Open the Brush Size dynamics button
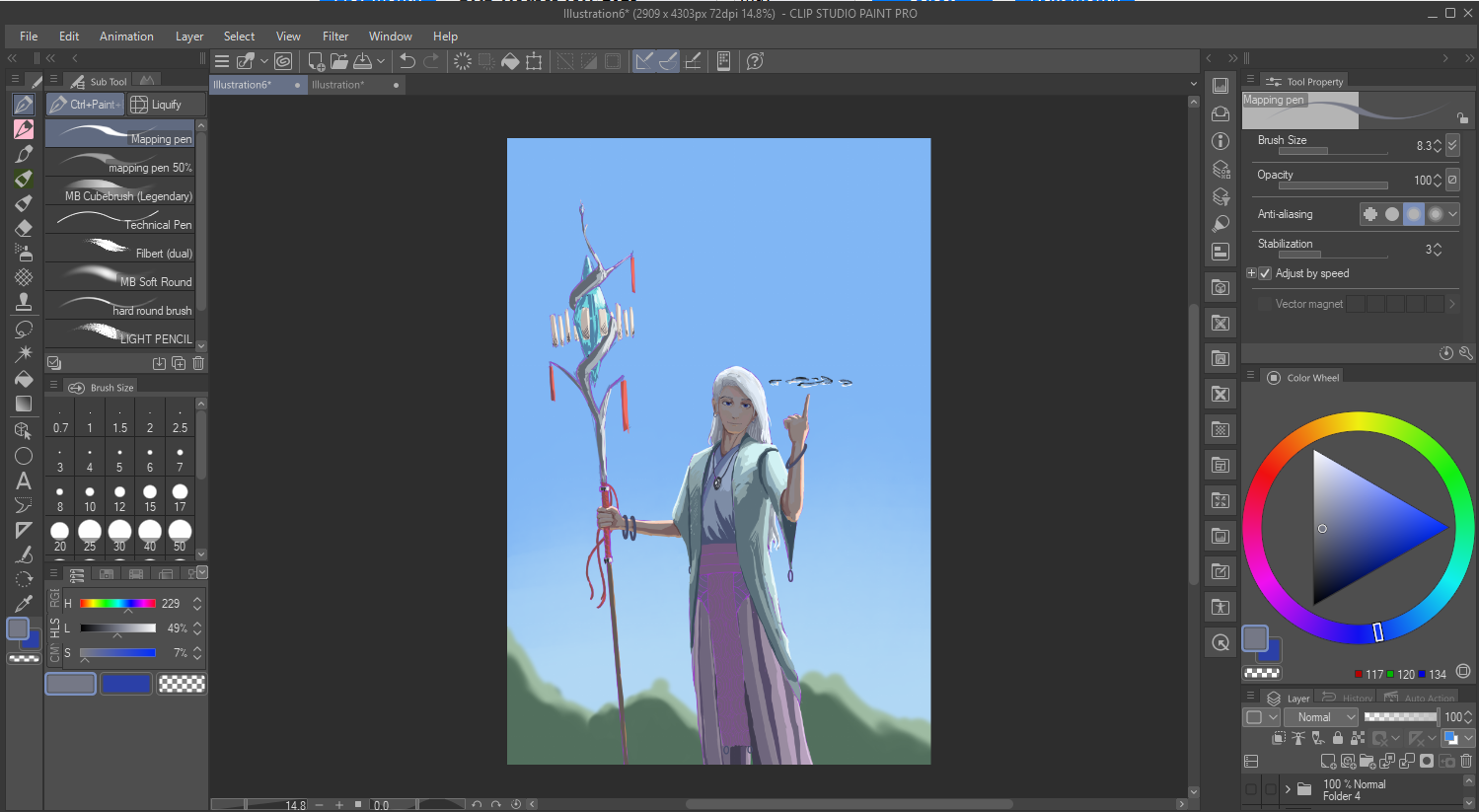The width and height of the screenshot is (1479, 812). pos(1452,145)
